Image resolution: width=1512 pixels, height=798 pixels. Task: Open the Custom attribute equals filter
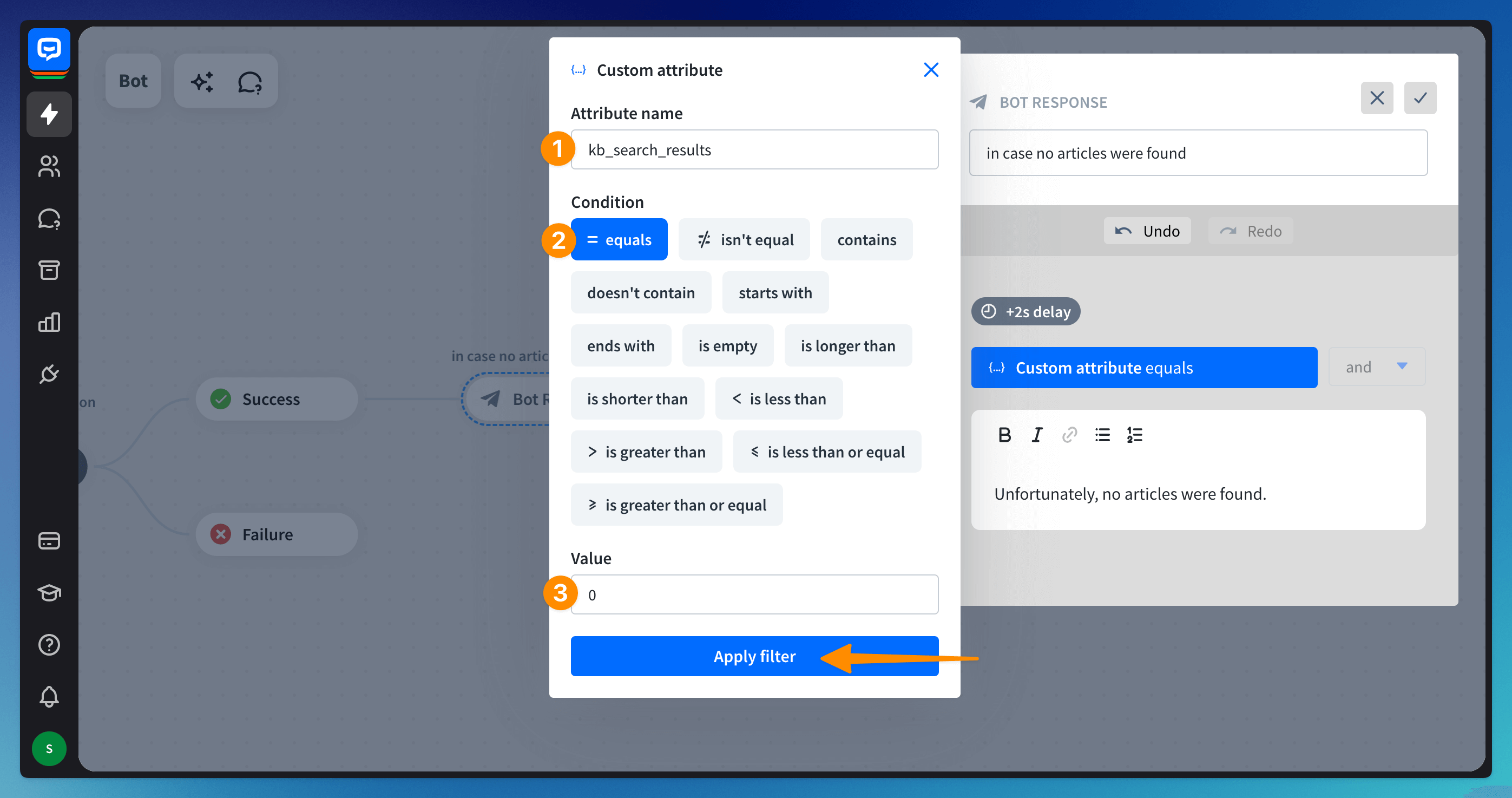[x=1143, y=368]
